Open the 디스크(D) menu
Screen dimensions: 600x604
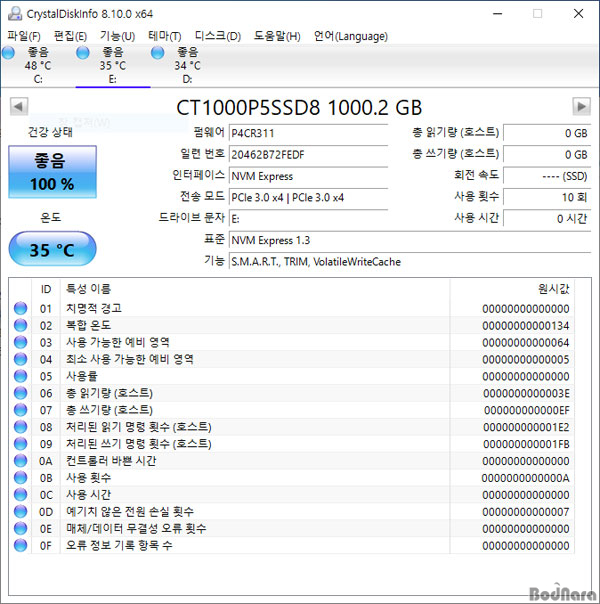point(218,36)
